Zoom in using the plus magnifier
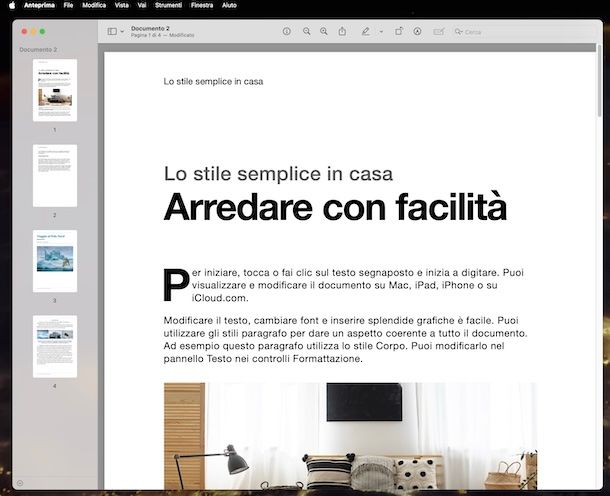This screenshot has height=496, width=610. 323,32
